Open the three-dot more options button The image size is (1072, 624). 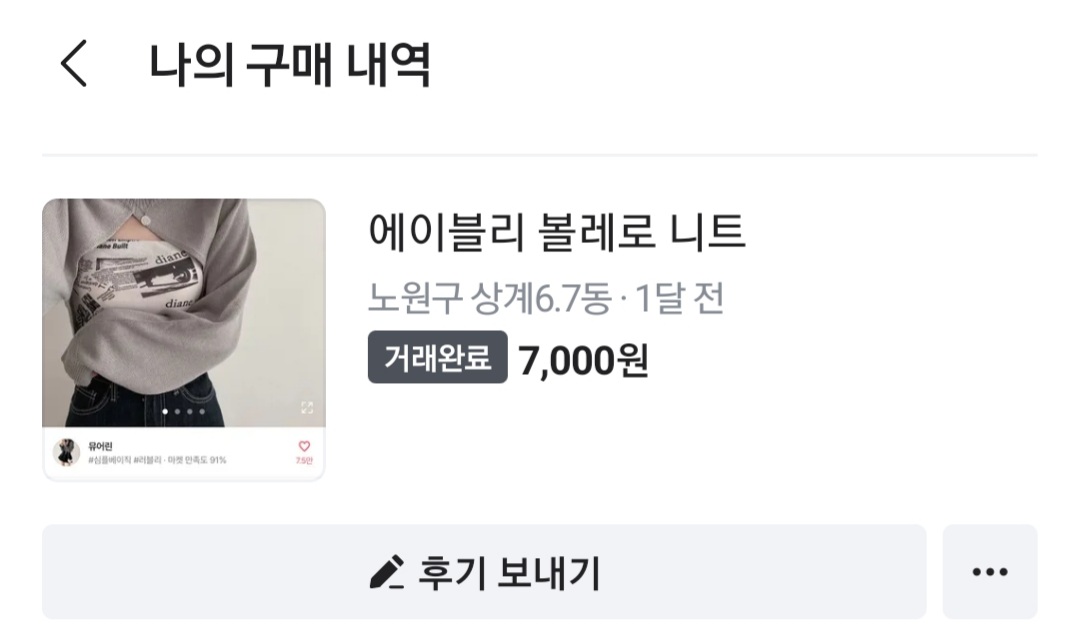(989, 571)
